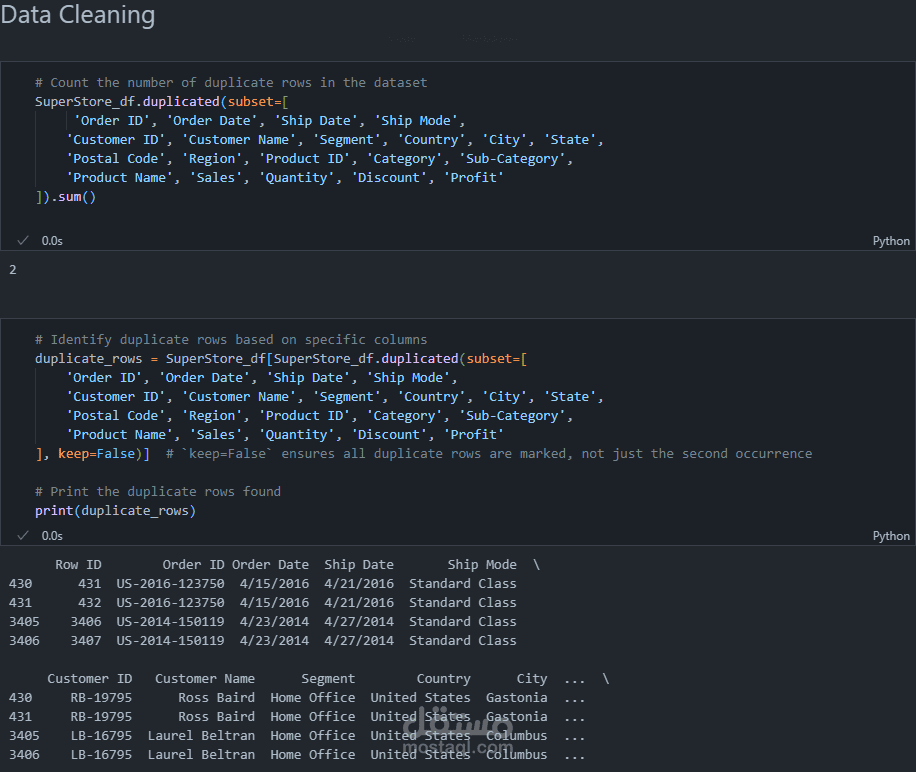Click the output value 2 below first cell

click(10, 269)
